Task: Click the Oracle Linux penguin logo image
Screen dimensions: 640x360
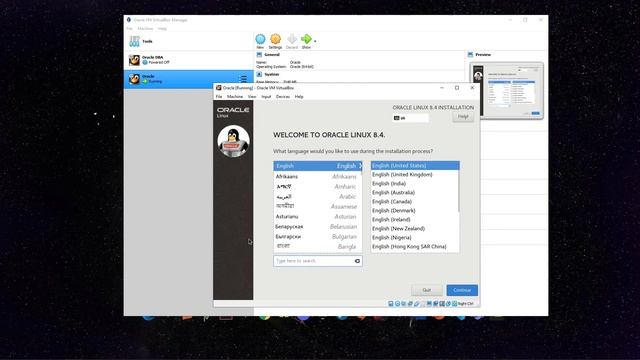Action: click(233, 141)
